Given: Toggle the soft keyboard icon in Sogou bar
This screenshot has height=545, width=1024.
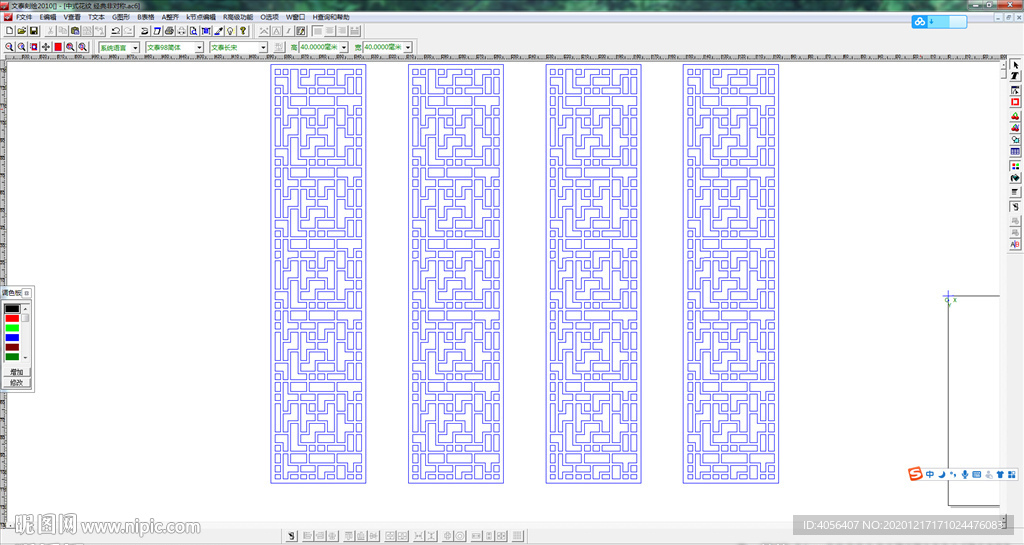Looking at the screenshot, I should [x=976, y=475].
